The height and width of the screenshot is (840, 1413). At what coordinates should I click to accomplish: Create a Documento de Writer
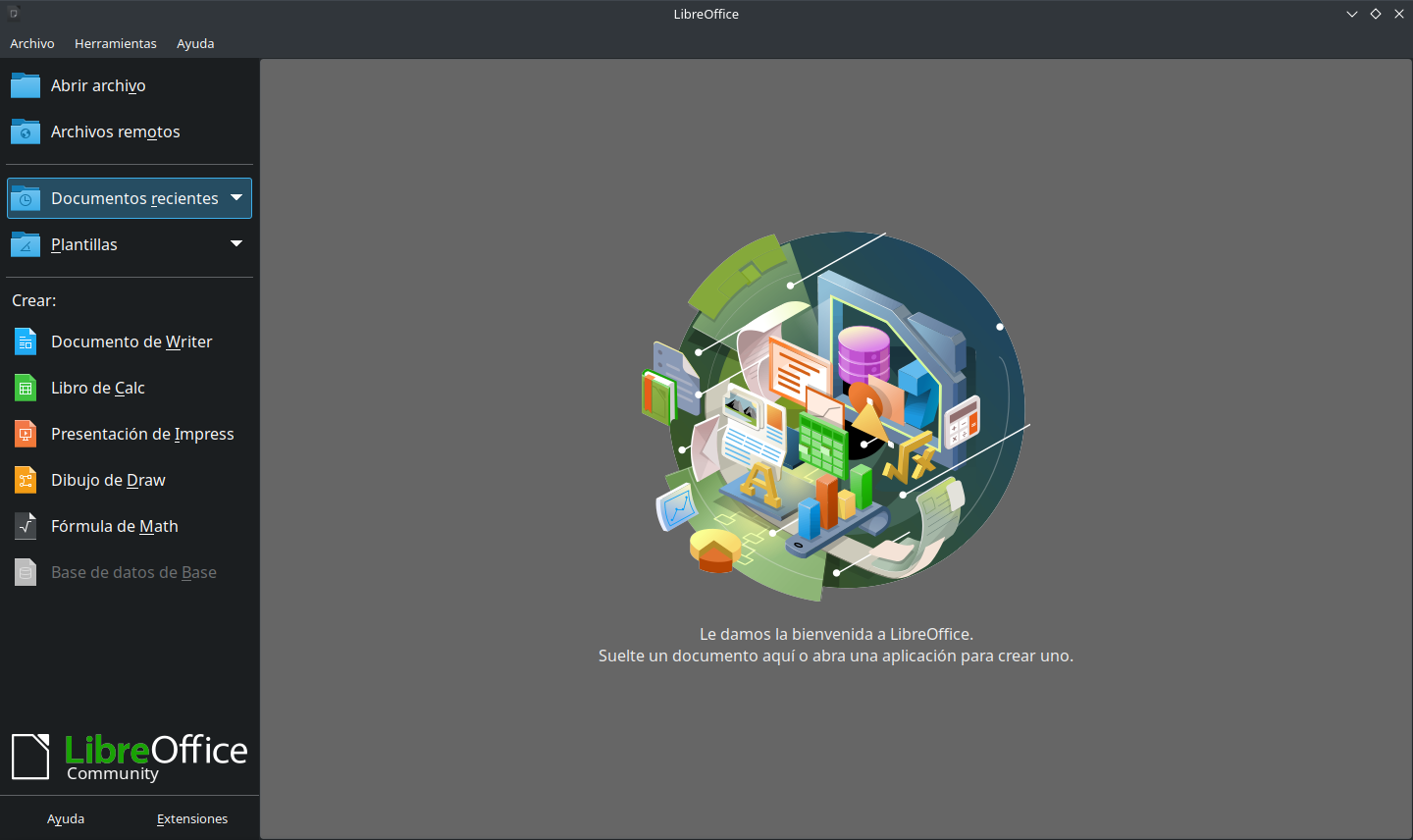click(x=130, y=341)
